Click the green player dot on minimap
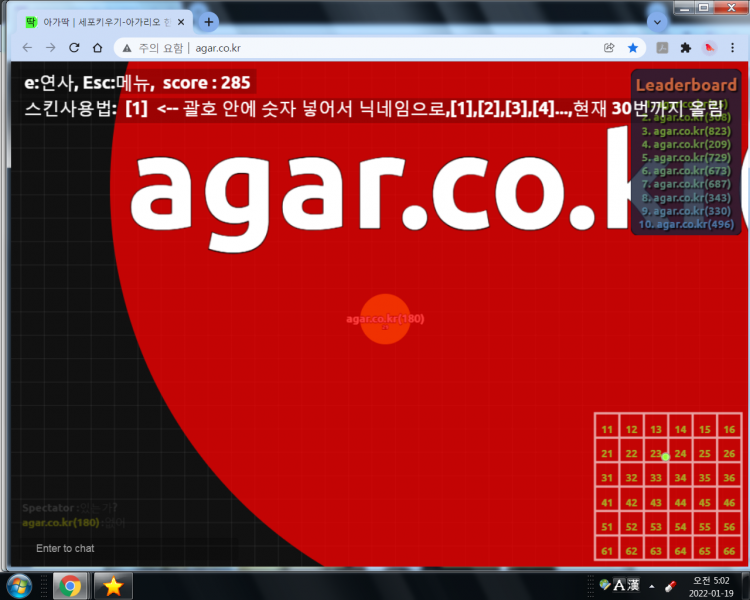Image resolution: width=750 pixels, height=600 pixels. coord(665,457)
